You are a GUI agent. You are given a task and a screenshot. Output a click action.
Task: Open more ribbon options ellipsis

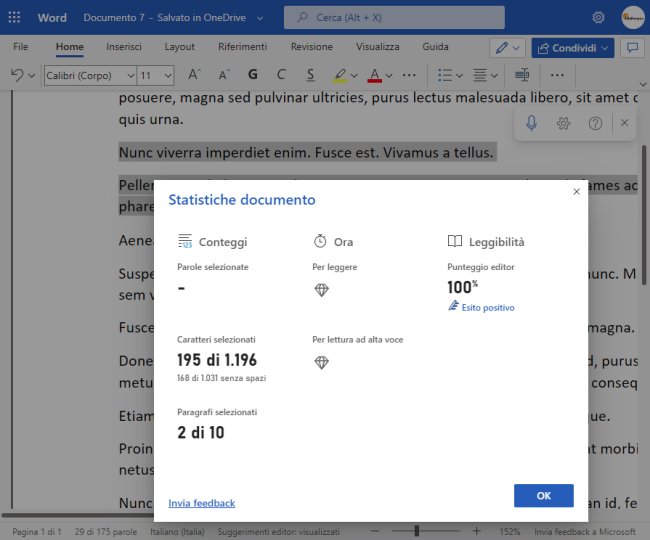click(557, 75)
